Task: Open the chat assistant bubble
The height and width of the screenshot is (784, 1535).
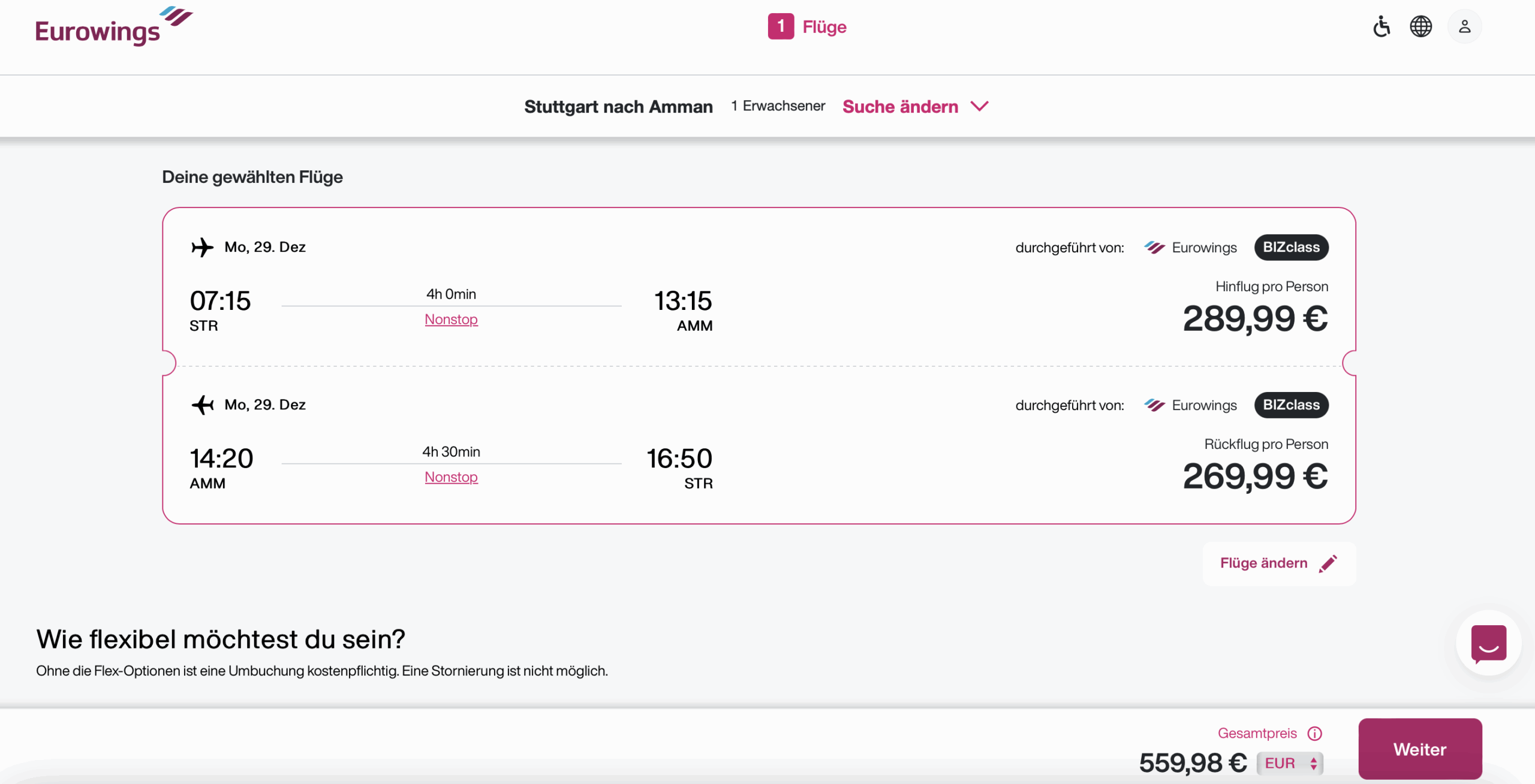Action: click(x=1488, y=643)
